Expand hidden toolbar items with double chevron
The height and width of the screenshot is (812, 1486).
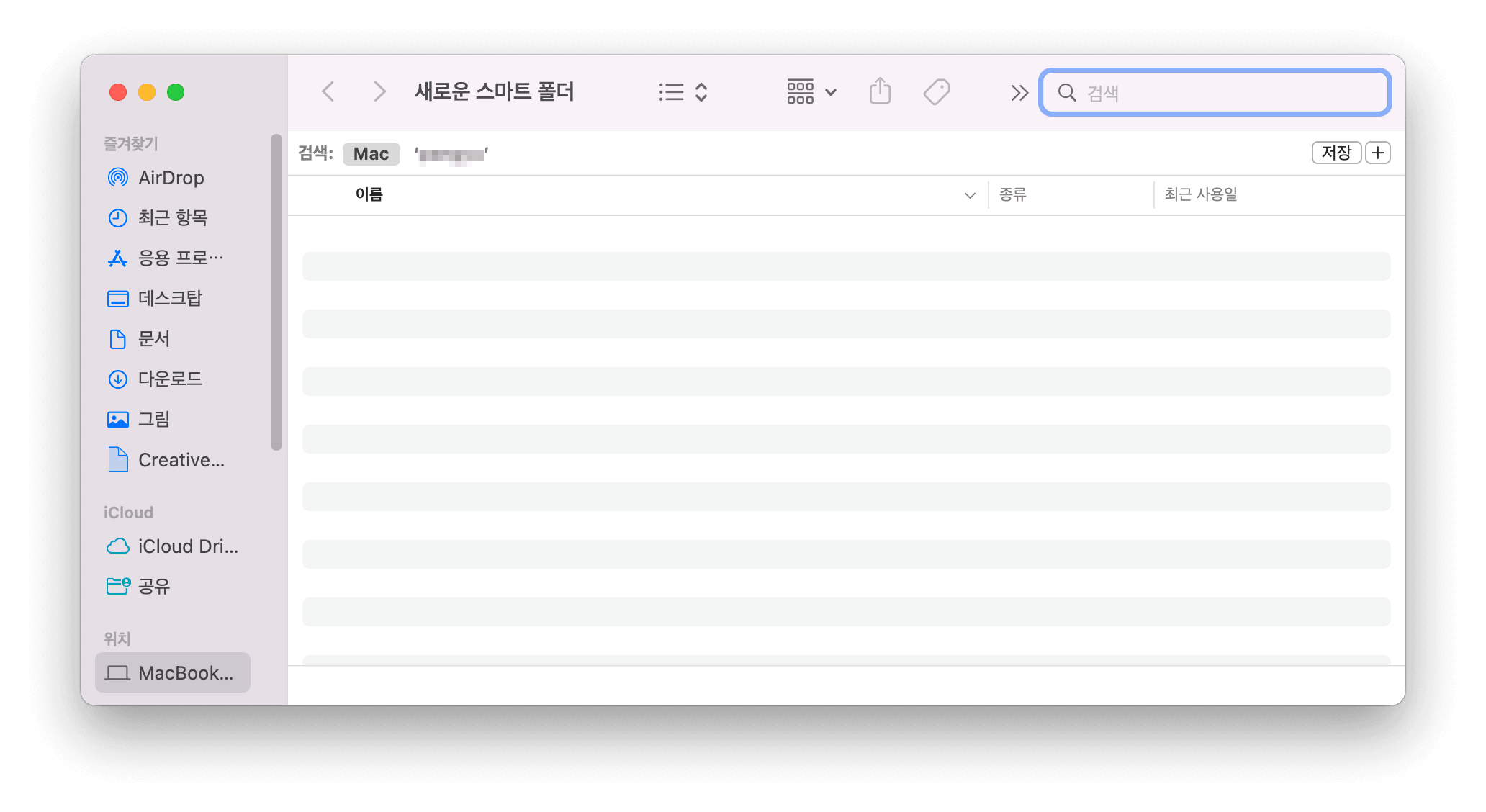point(1019,92)
